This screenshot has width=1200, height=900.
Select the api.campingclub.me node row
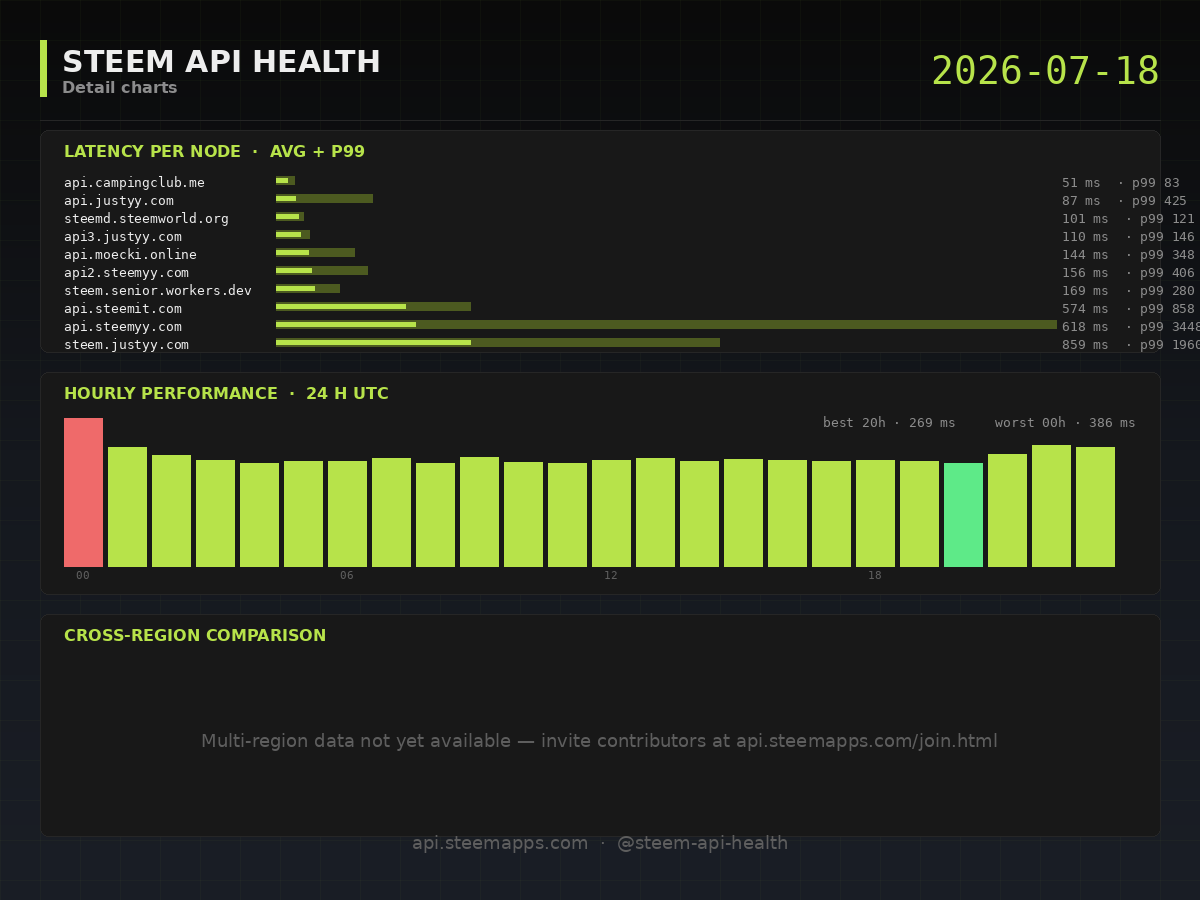coord(620,183)
